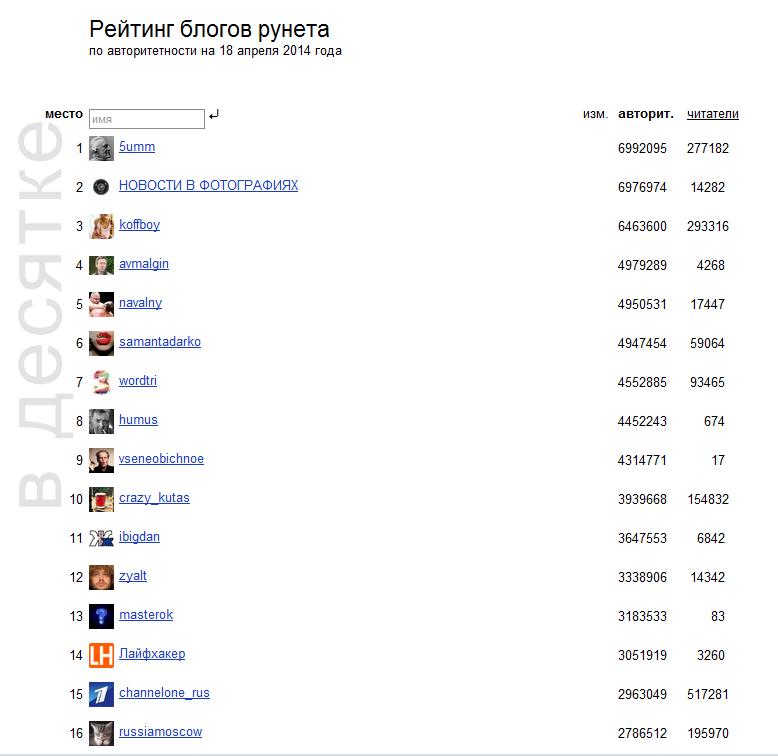This screenshot has width=778, height=756.
Task: Click the orange LH Лайфхакер logo
Action: tap(101, 655)
